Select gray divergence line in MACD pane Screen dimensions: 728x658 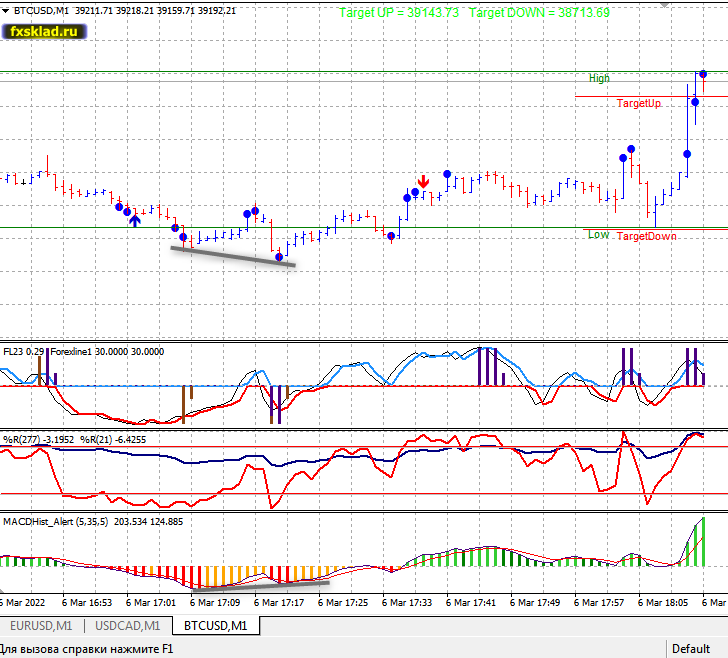260,586
